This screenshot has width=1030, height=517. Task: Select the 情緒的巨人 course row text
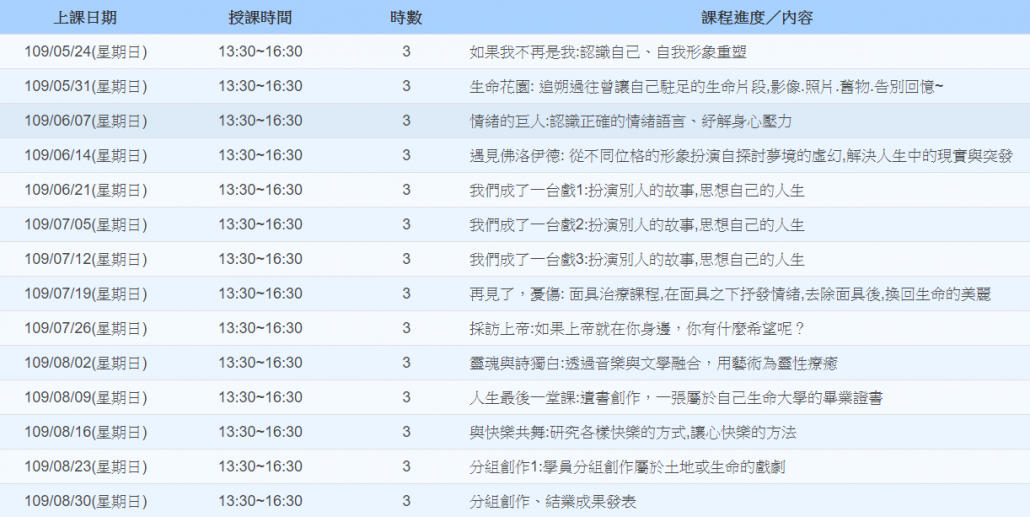(x=630, y=121)
